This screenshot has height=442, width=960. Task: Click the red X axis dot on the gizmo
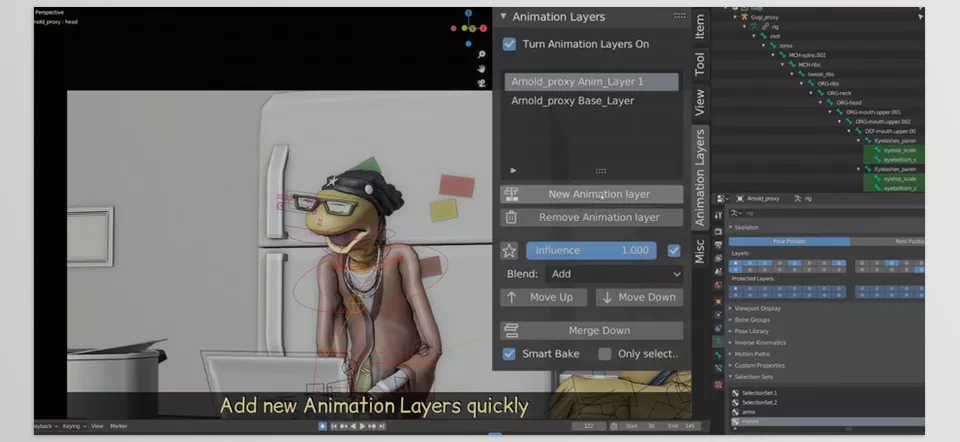483,28
